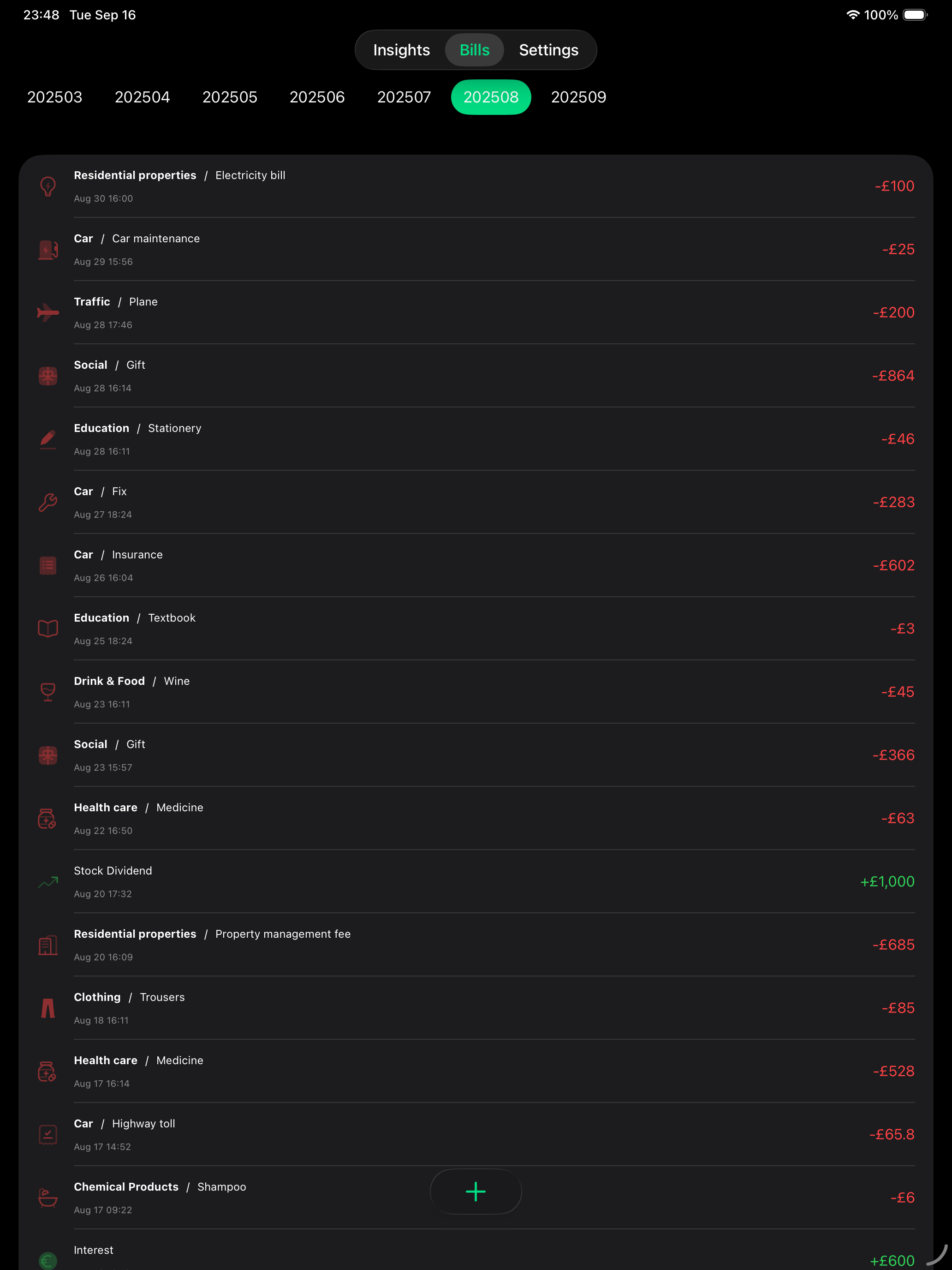
Task: Tap the airplane icon for Plane
Action: (48, 312)
